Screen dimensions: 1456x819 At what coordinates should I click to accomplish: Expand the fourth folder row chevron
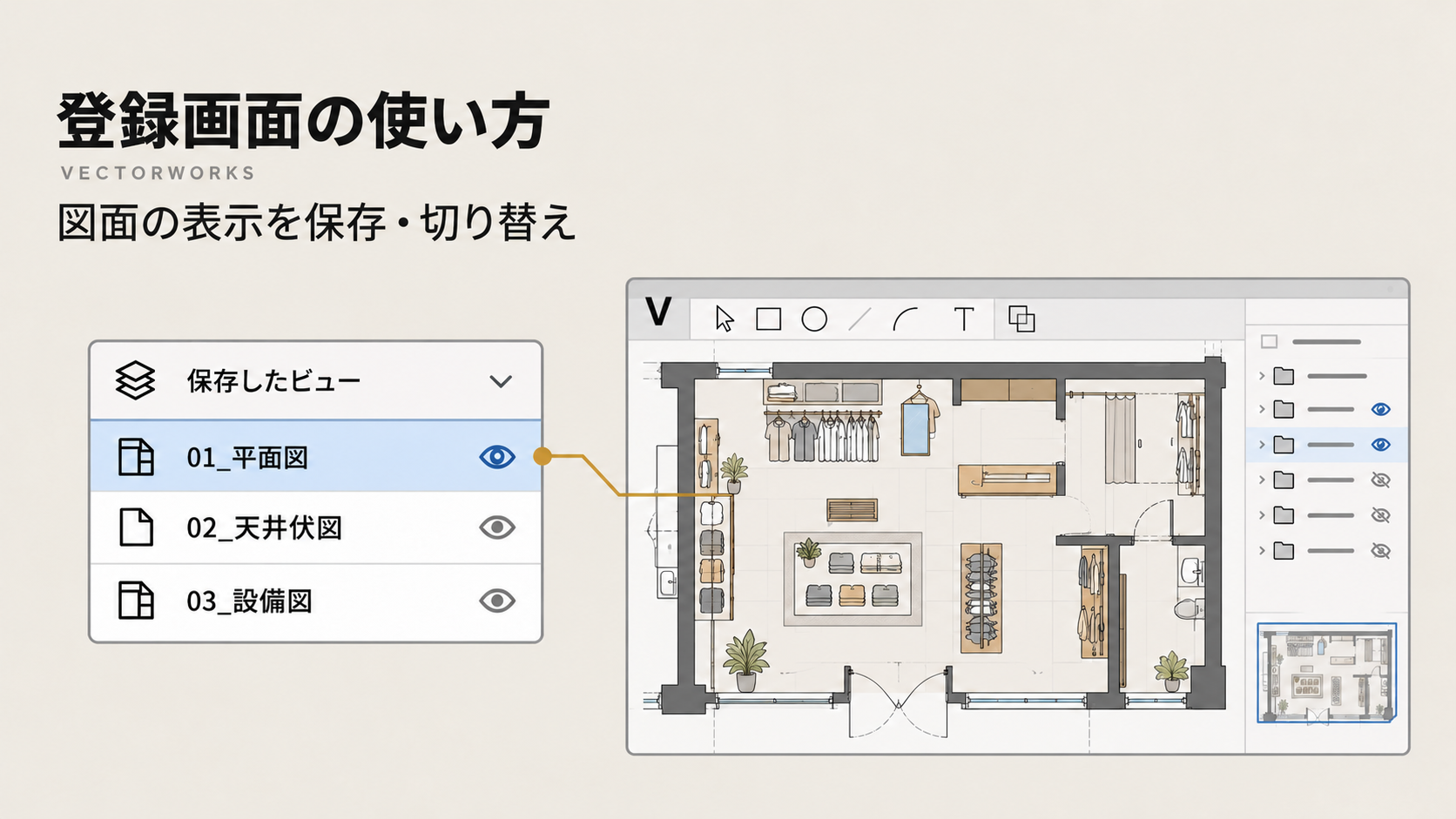pos(1261,480)
